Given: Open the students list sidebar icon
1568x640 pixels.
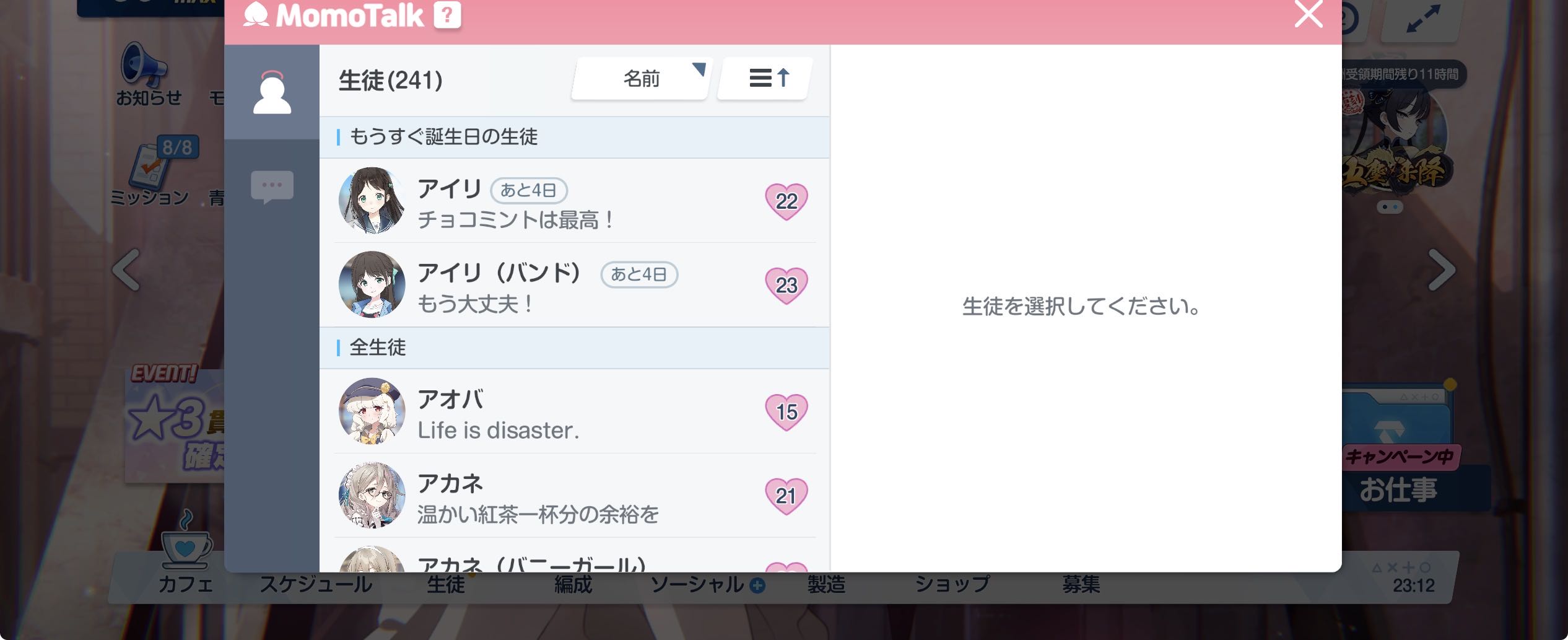Looking at the screenshot, I should click(272, 92).
